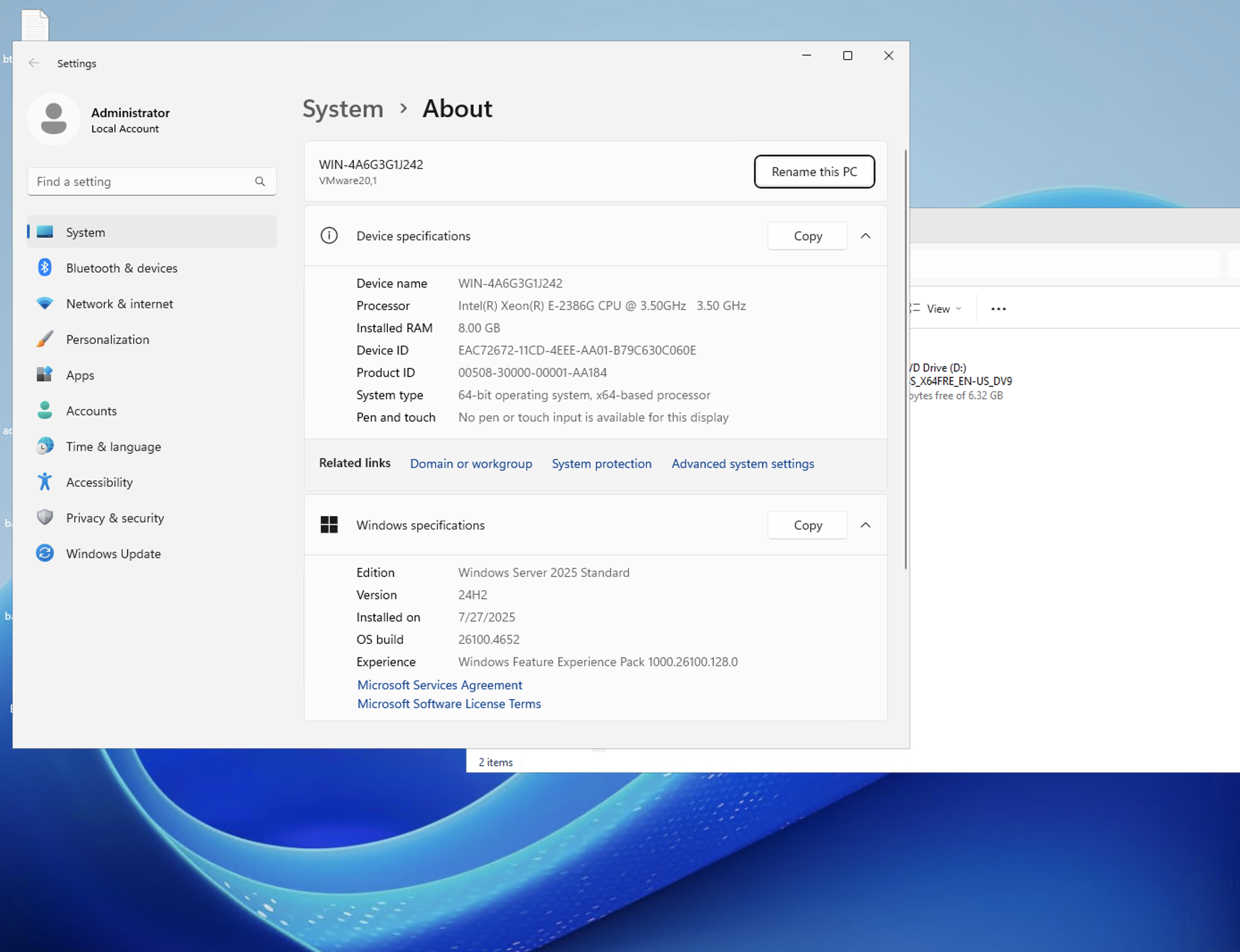The width and height of the screenshot is (1240, 952).
Task: Copy the Device specifications
Action: pos(808,236)
